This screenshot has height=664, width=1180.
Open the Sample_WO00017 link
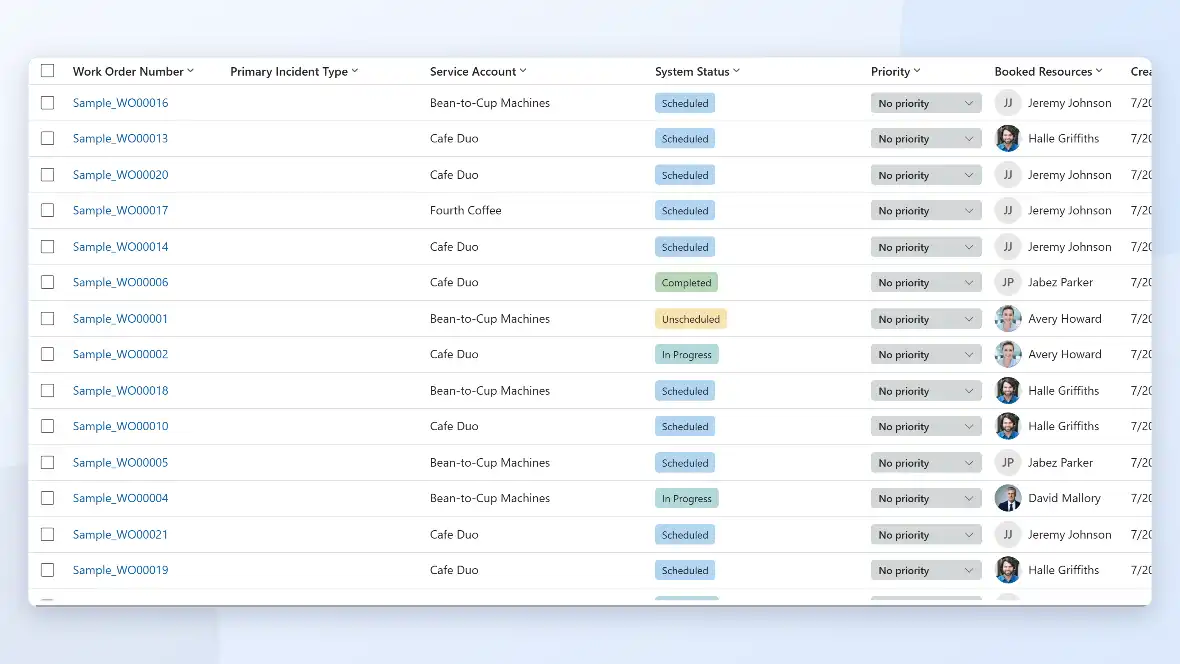click(x=120, y=210)
